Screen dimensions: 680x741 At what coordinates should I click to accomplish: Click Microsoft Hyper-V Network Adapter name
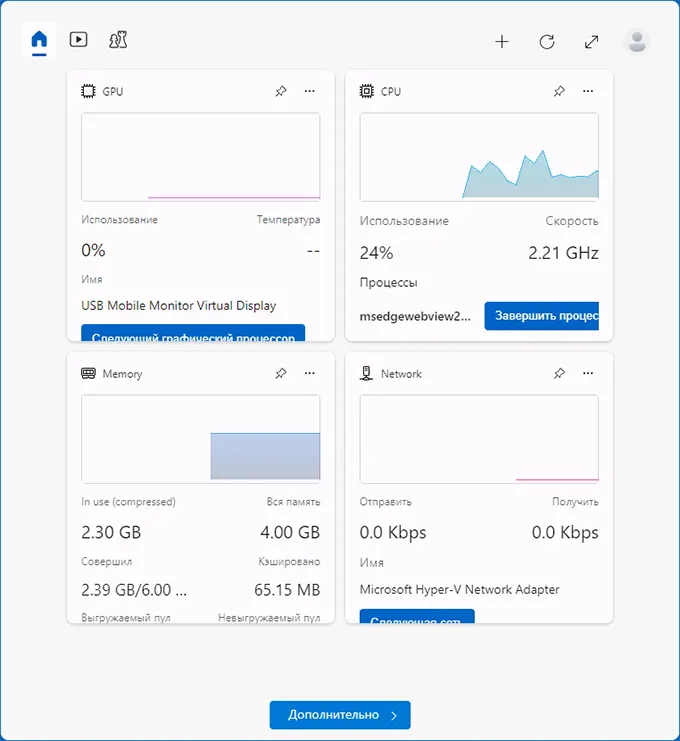coord(459,589)
